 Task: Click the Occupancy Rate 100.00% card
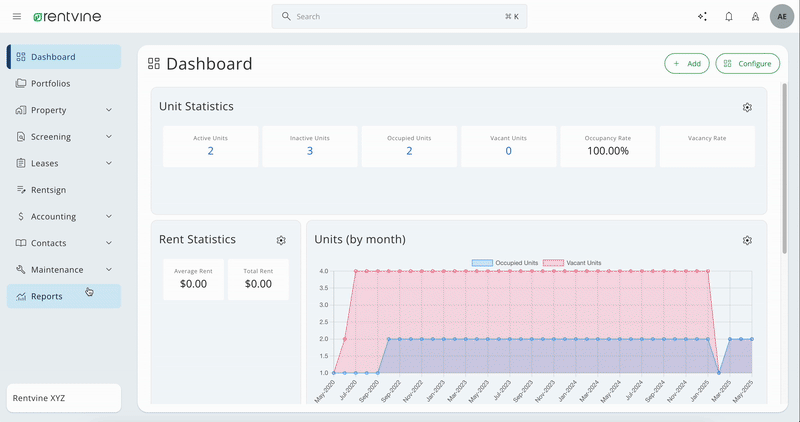point(608,146)
